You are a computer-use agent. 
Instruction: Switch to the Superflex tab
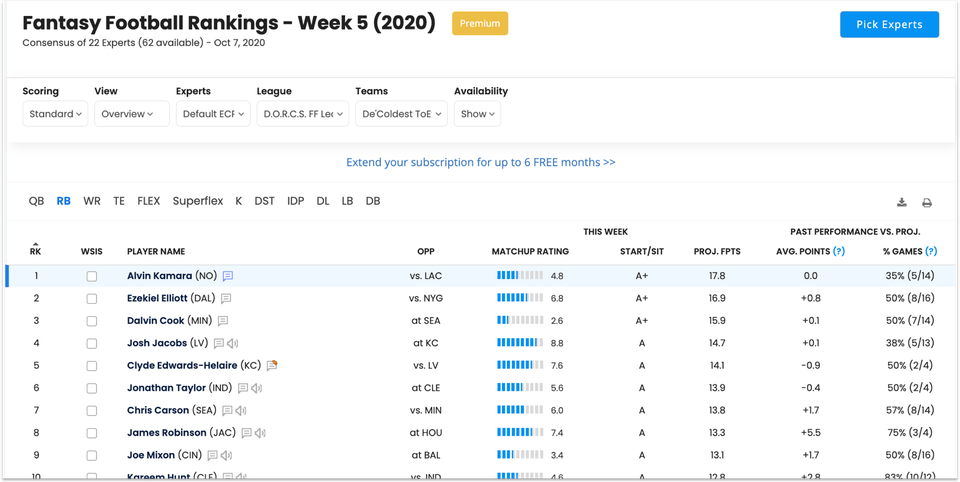click(198, 201)
